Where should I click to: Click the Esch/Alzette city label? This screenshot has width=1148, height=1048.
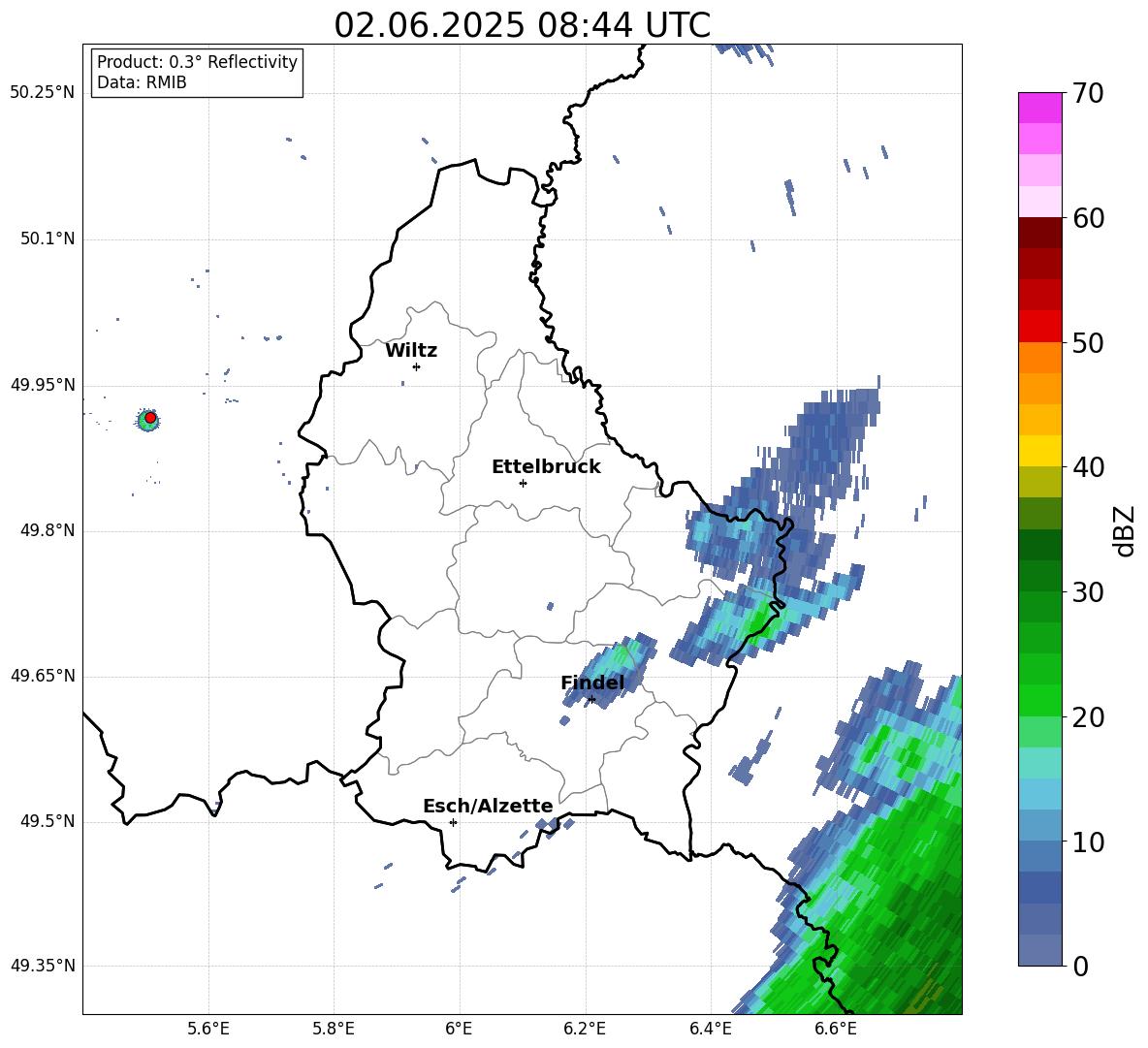[488, 807]
